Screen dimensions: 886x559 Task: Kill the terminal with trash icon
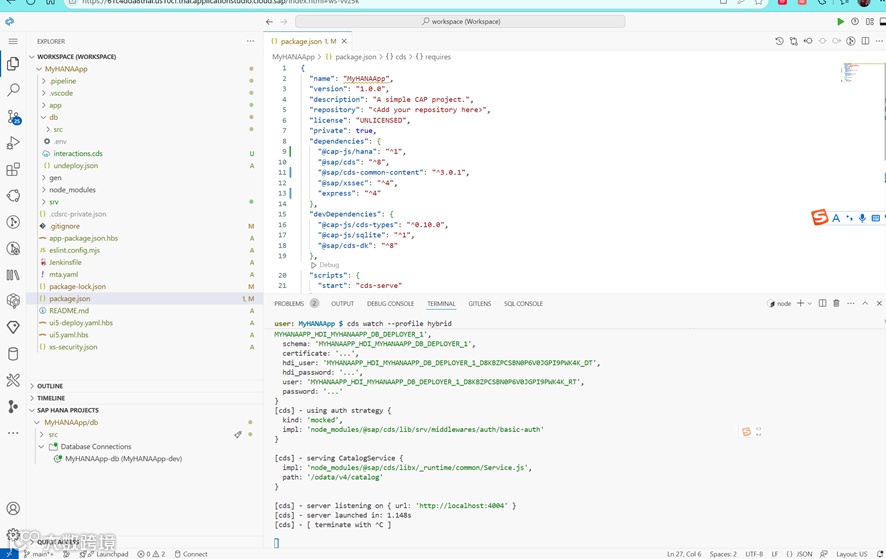(836, 304)
